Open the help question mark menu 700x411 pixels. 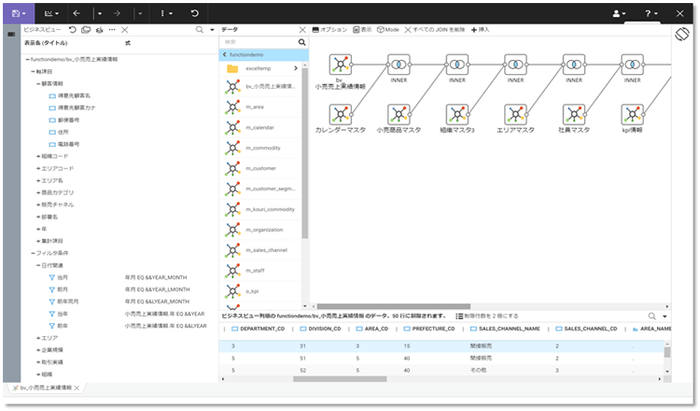(651, 13)
